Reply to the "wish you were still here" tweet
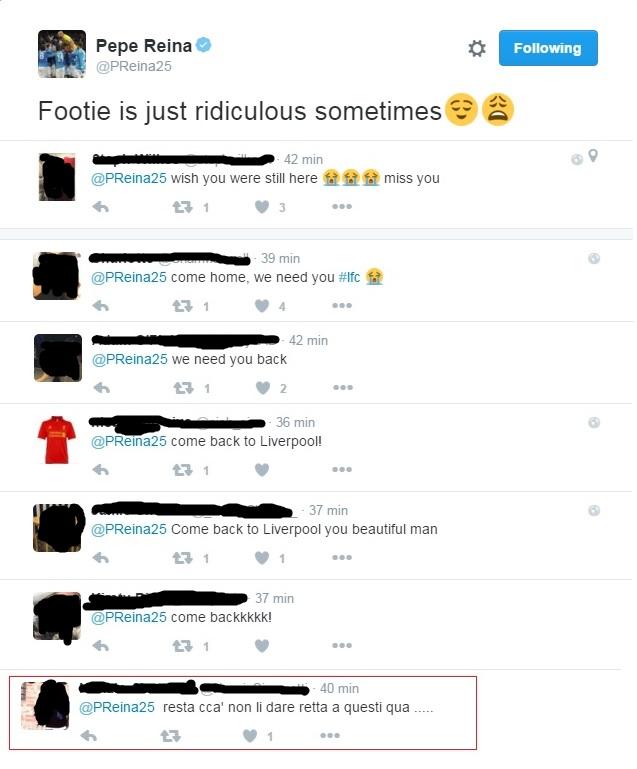637x769 pixels. point(101,207)
